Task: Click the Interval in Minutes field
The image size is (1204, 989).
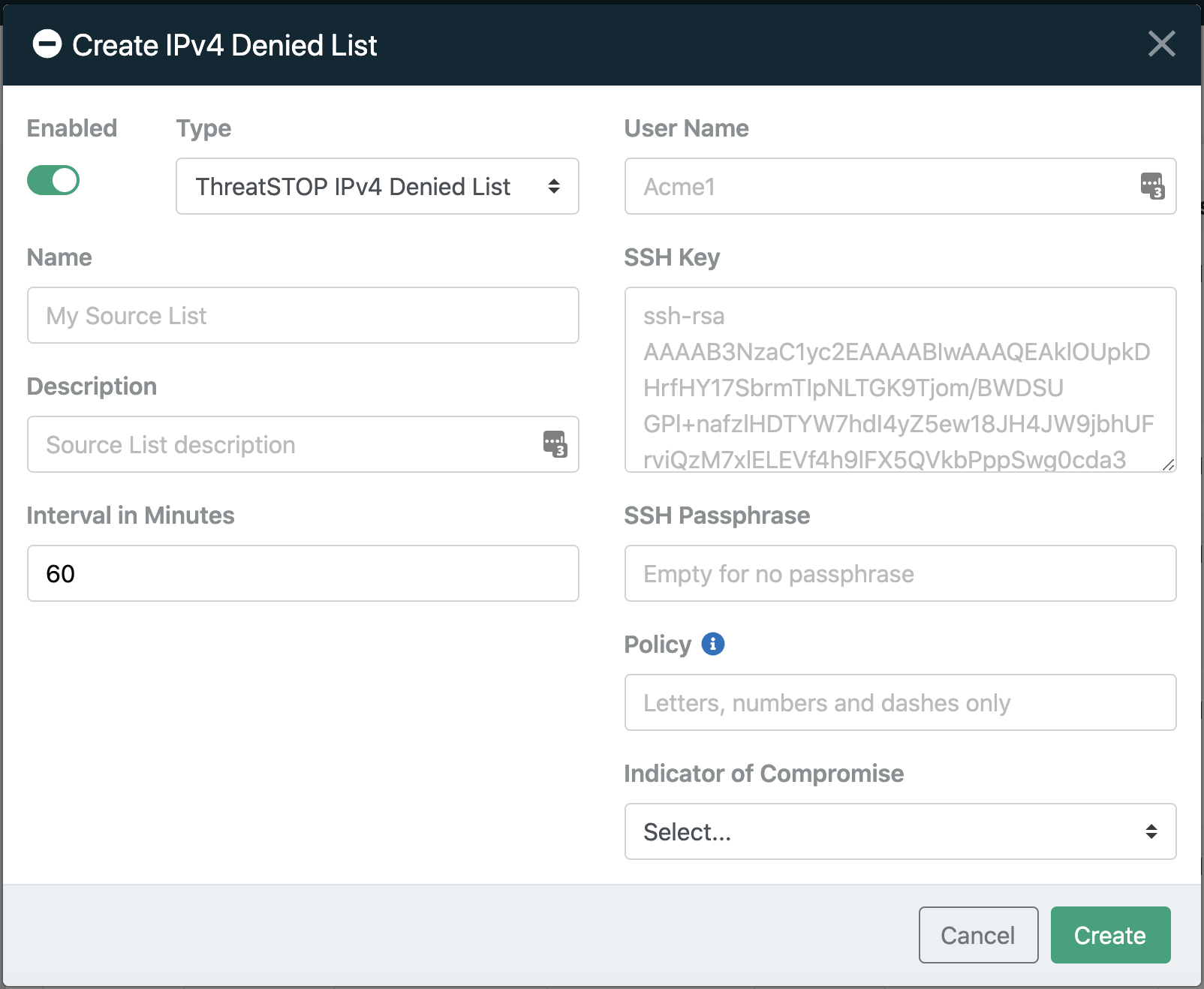Action: point(303,573)
